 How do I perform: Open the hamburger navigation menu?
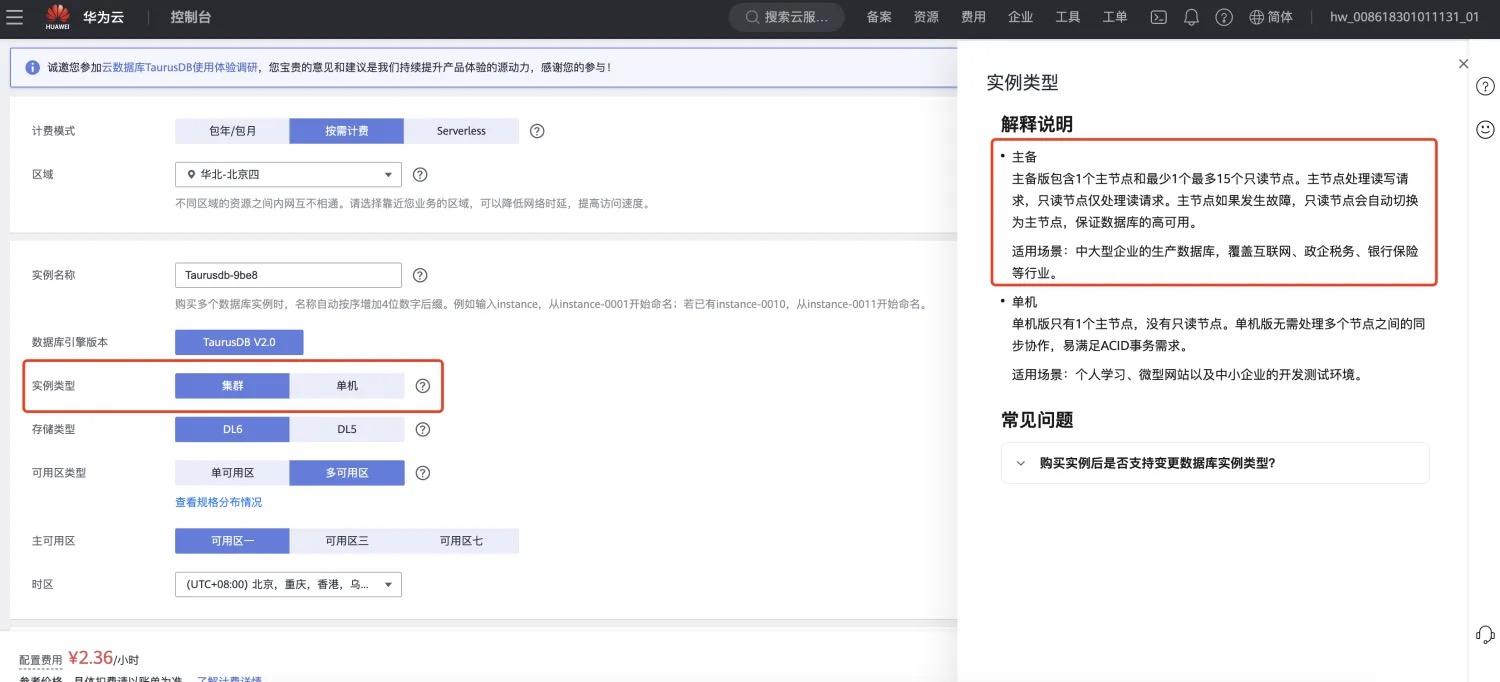(x=15, y=17)
